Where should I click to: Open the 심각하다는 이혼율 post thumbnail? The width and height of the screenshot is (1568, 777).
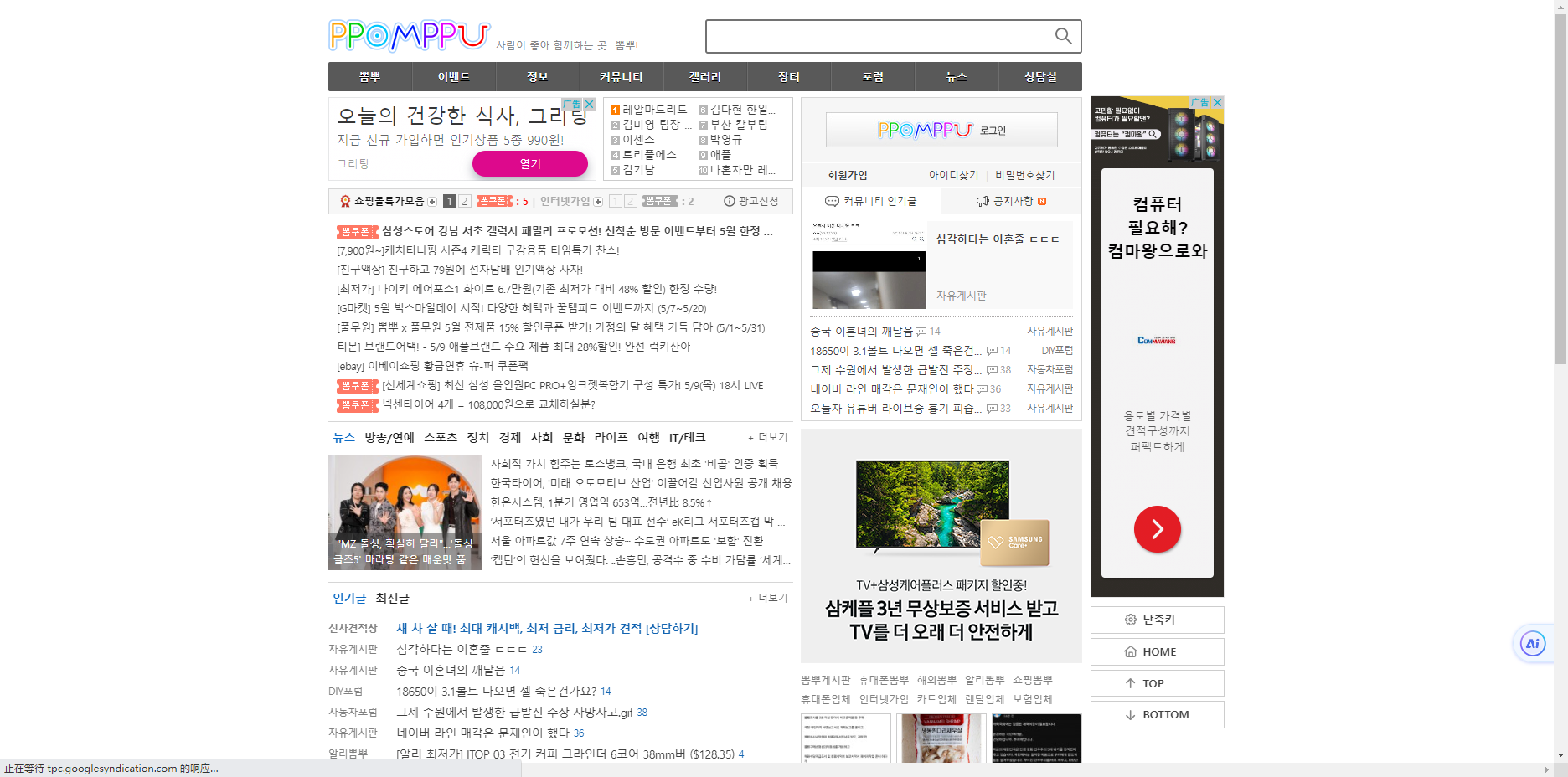[x=869, y=265]
